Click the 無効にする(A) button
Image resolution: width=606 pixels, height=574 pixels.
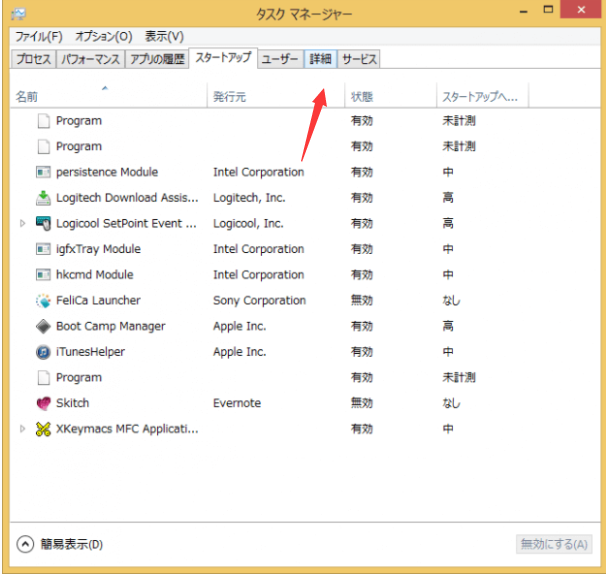point(554,544)
